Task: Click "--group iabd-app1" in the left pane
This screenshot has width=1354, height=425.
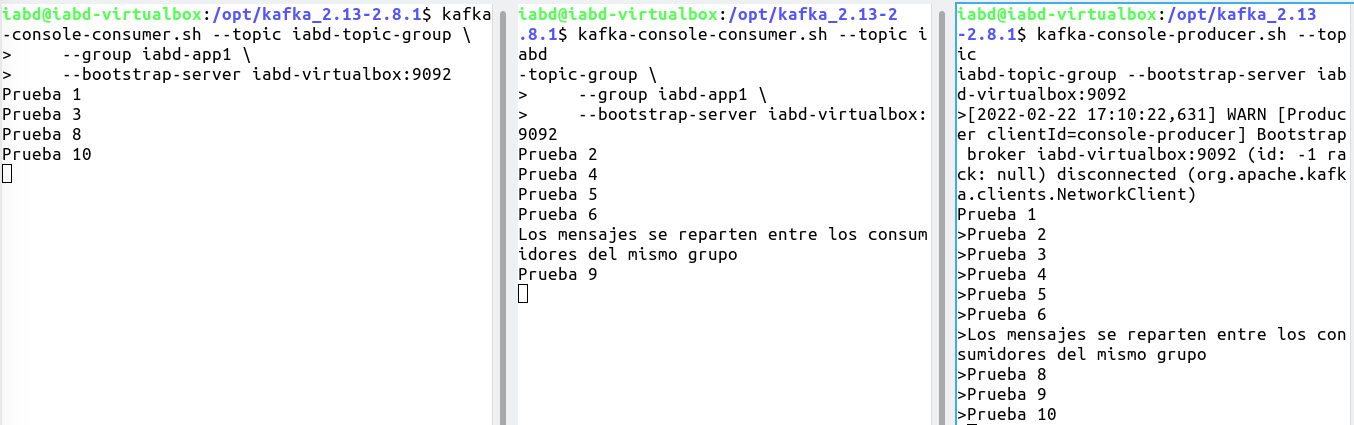Action: (x=146, y=54)
